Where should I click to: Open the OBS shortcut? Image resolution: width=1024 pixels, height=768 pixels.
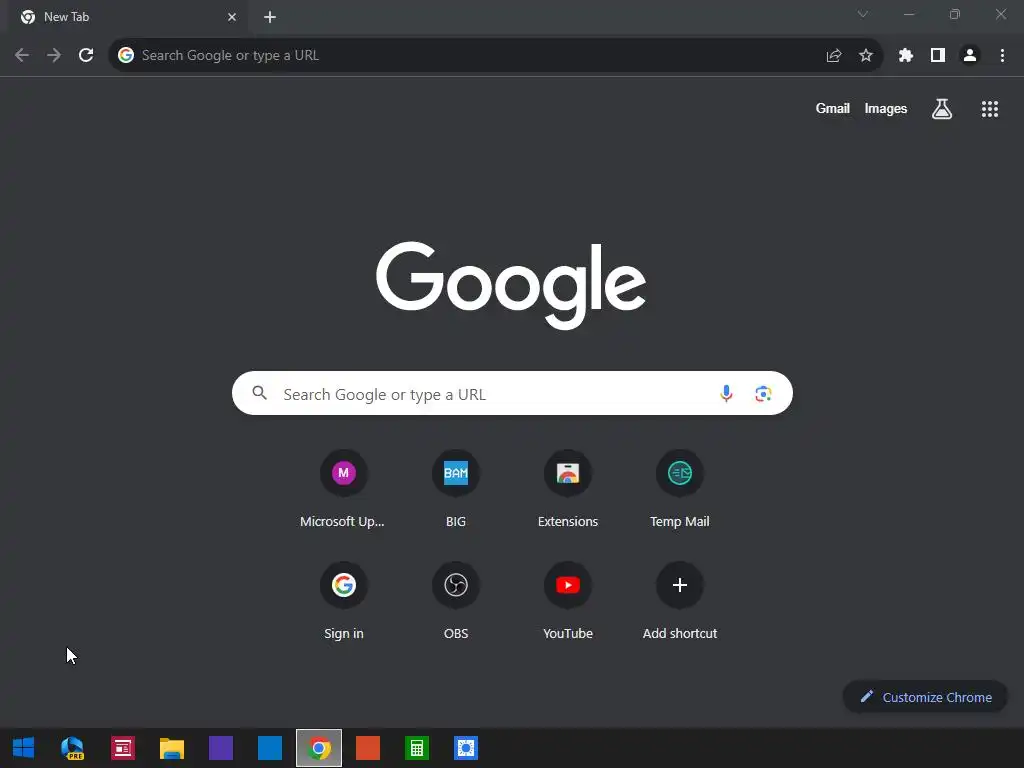tap(456, 601)
